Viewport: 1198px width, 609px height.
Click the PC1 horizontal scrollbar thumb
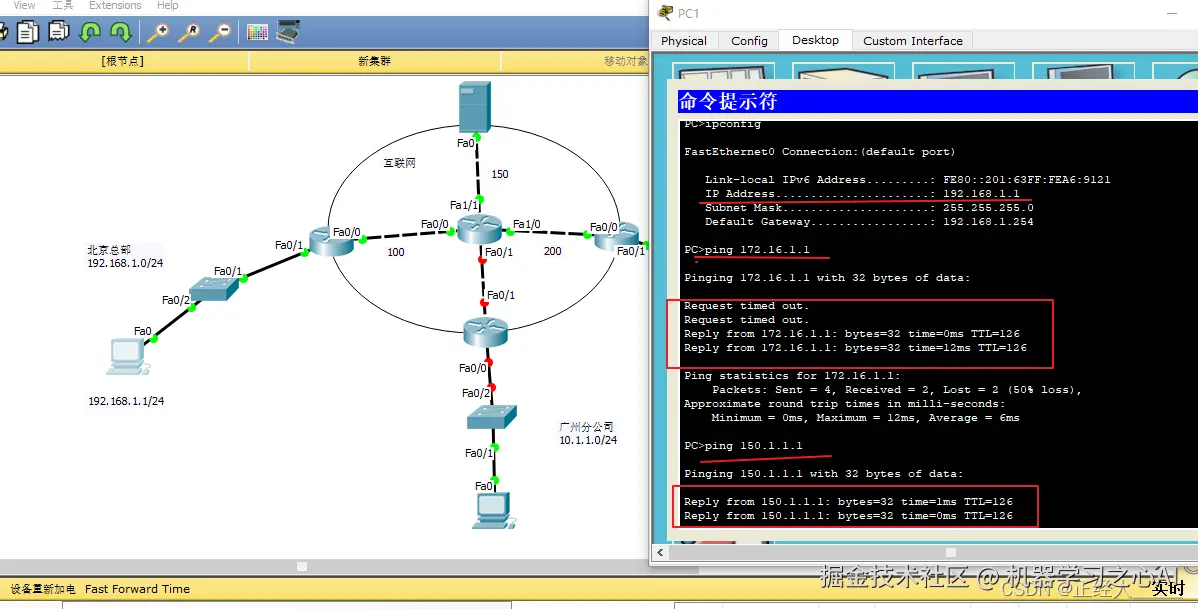click(x=950, y=552)
